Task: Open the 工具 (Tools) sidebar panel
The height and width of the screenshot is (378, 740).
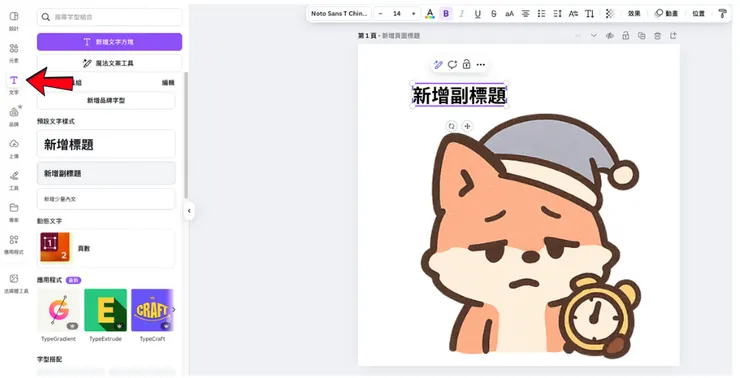Action: tap(14, 180)
